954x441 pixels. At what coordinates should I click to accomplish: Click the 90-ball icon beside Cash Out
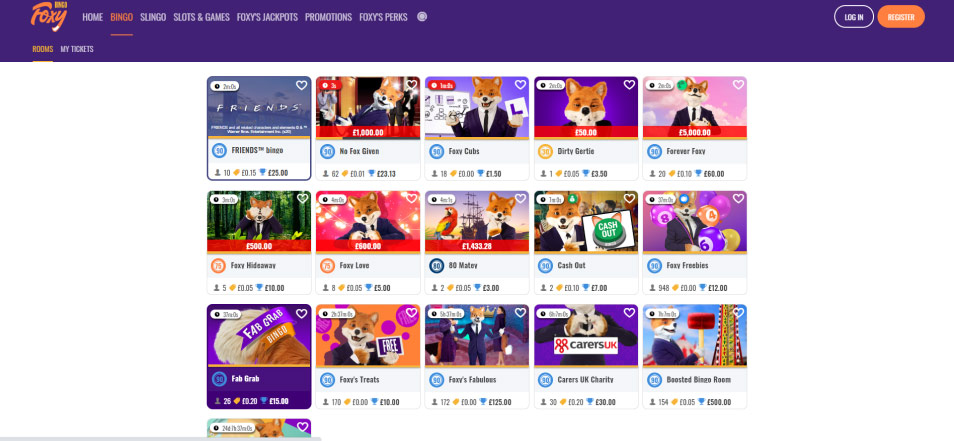[x=546, y=265]
